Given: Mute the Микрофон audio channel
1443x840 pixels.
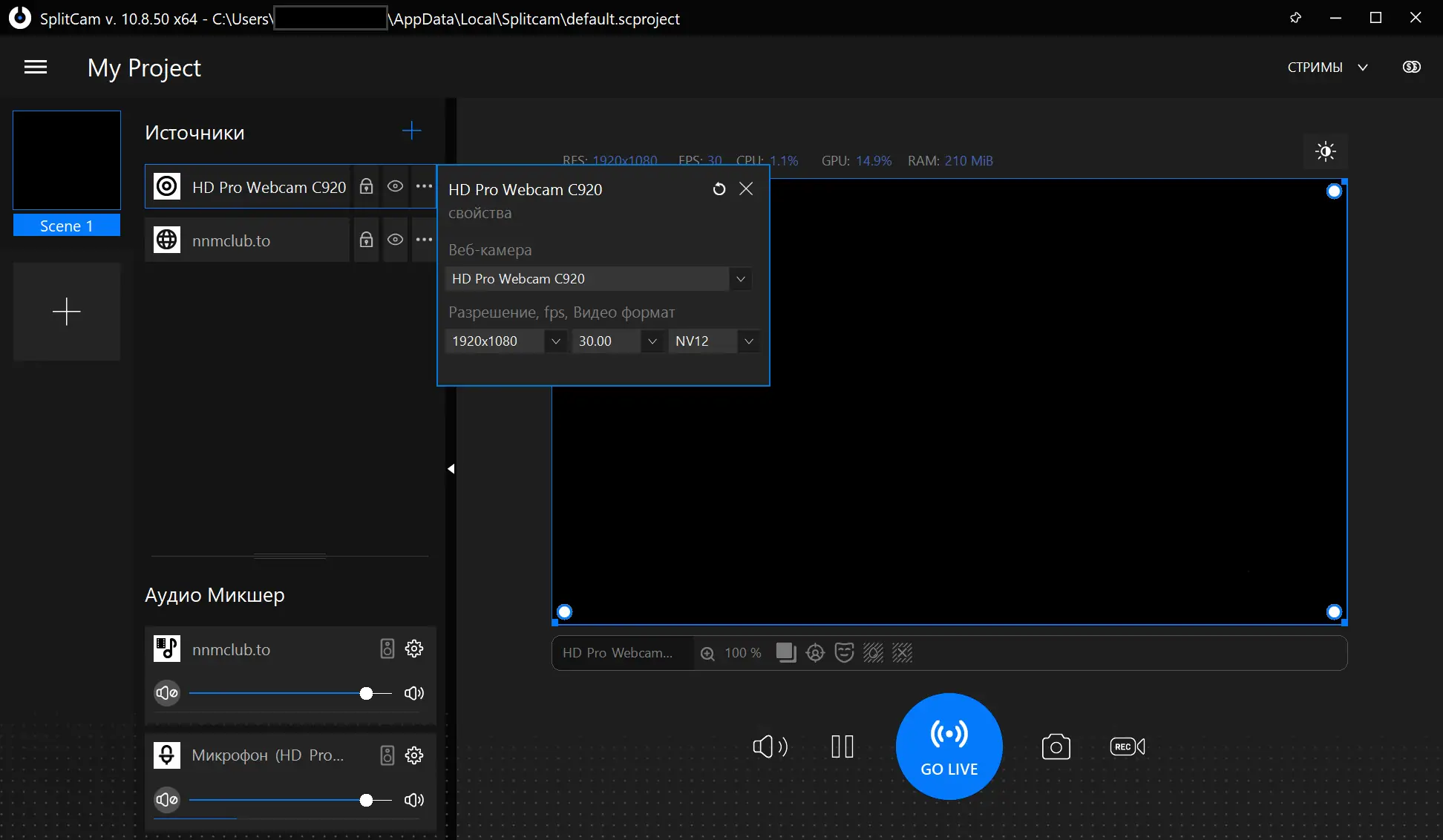Looking at the screenshot, I should pos(167,800).
